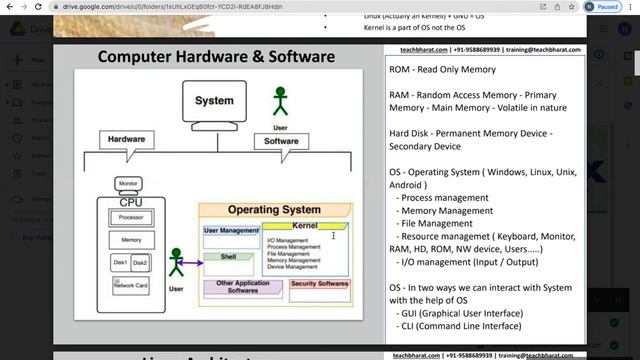The width and height of the screenshot is (640, 360).
Task: View site information lock icon
Action: point(56,7)
